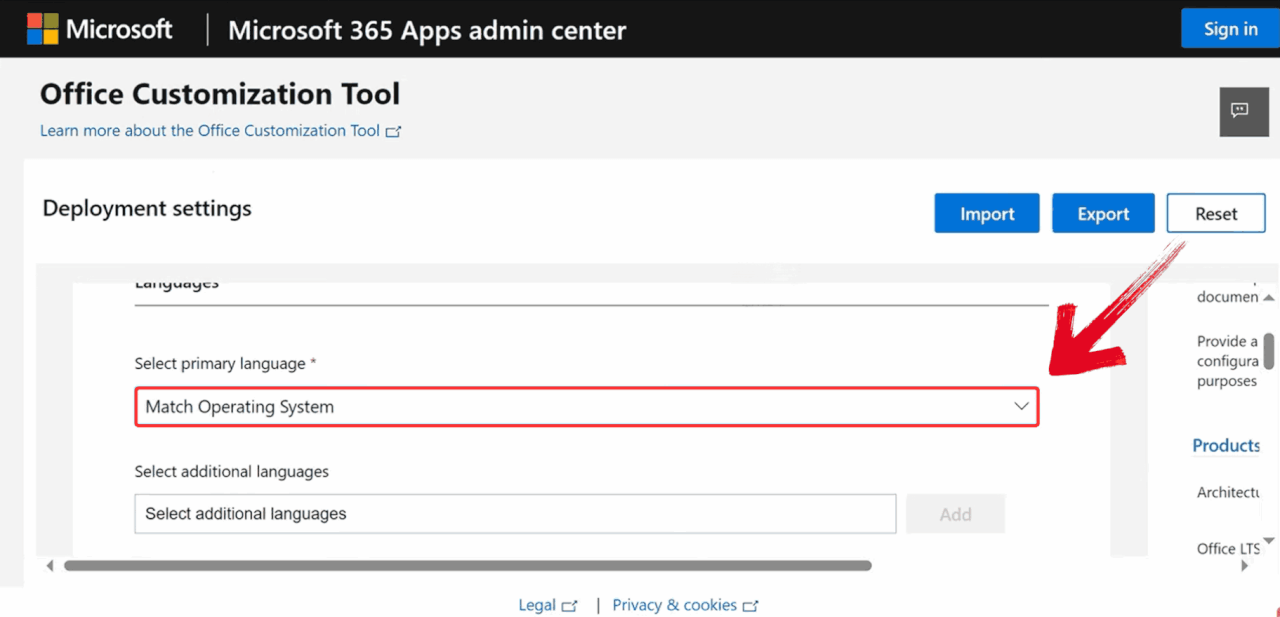Click Microsoft 365 Apps admin center title

[x=427, y=30]
